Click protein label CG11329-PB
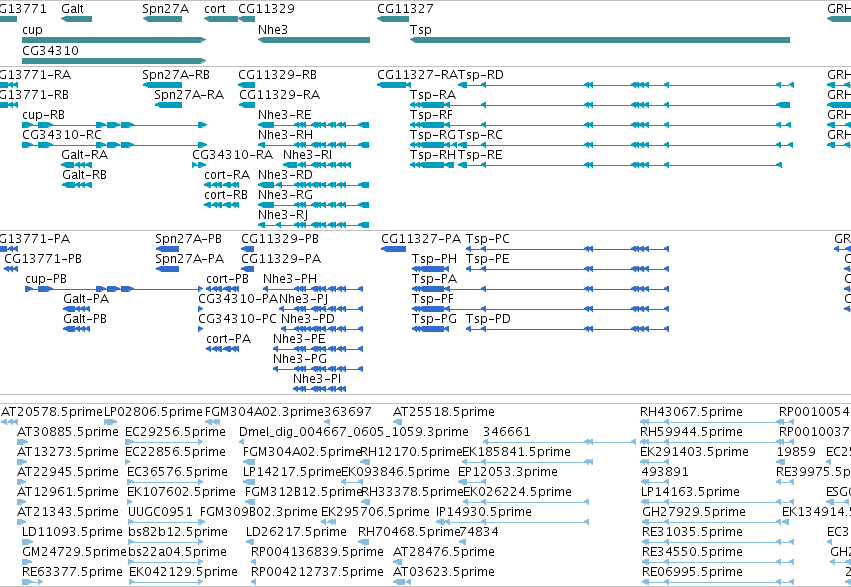This screenshot has height=587, width=851. point(280,239)
